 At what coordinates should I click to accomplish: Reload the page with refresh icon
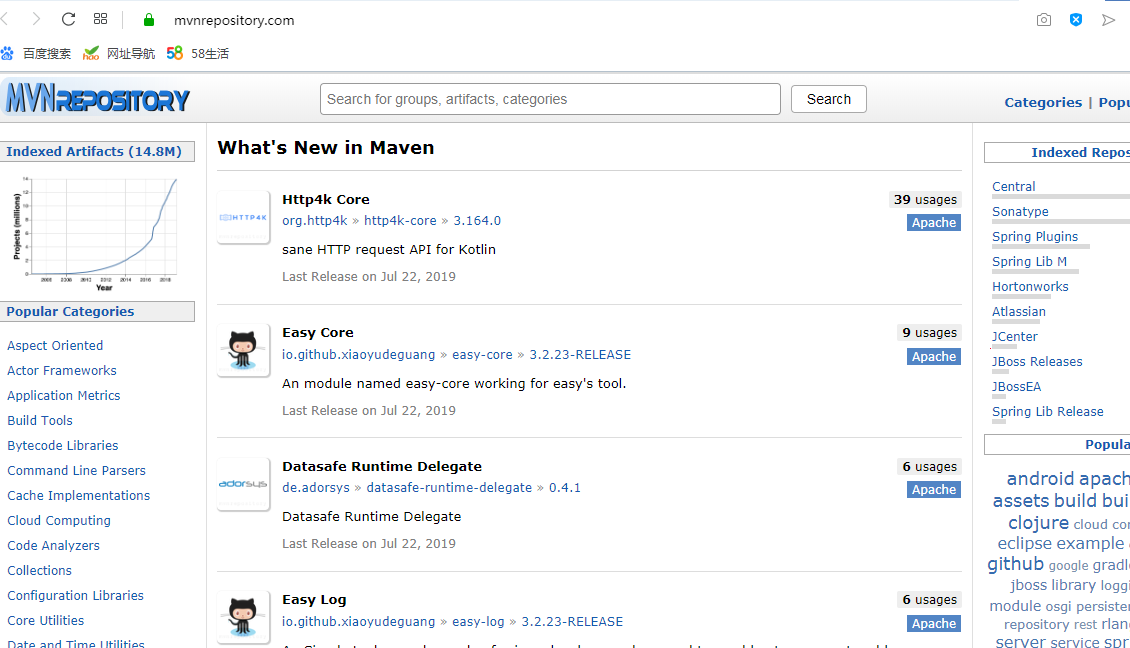(68, 19)
